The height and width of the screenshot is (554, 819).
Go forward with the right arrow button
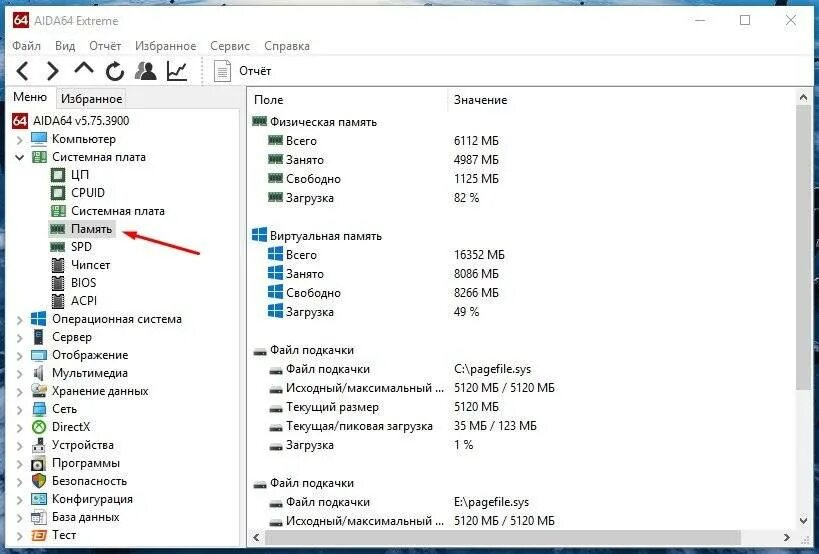pos(52,71)
